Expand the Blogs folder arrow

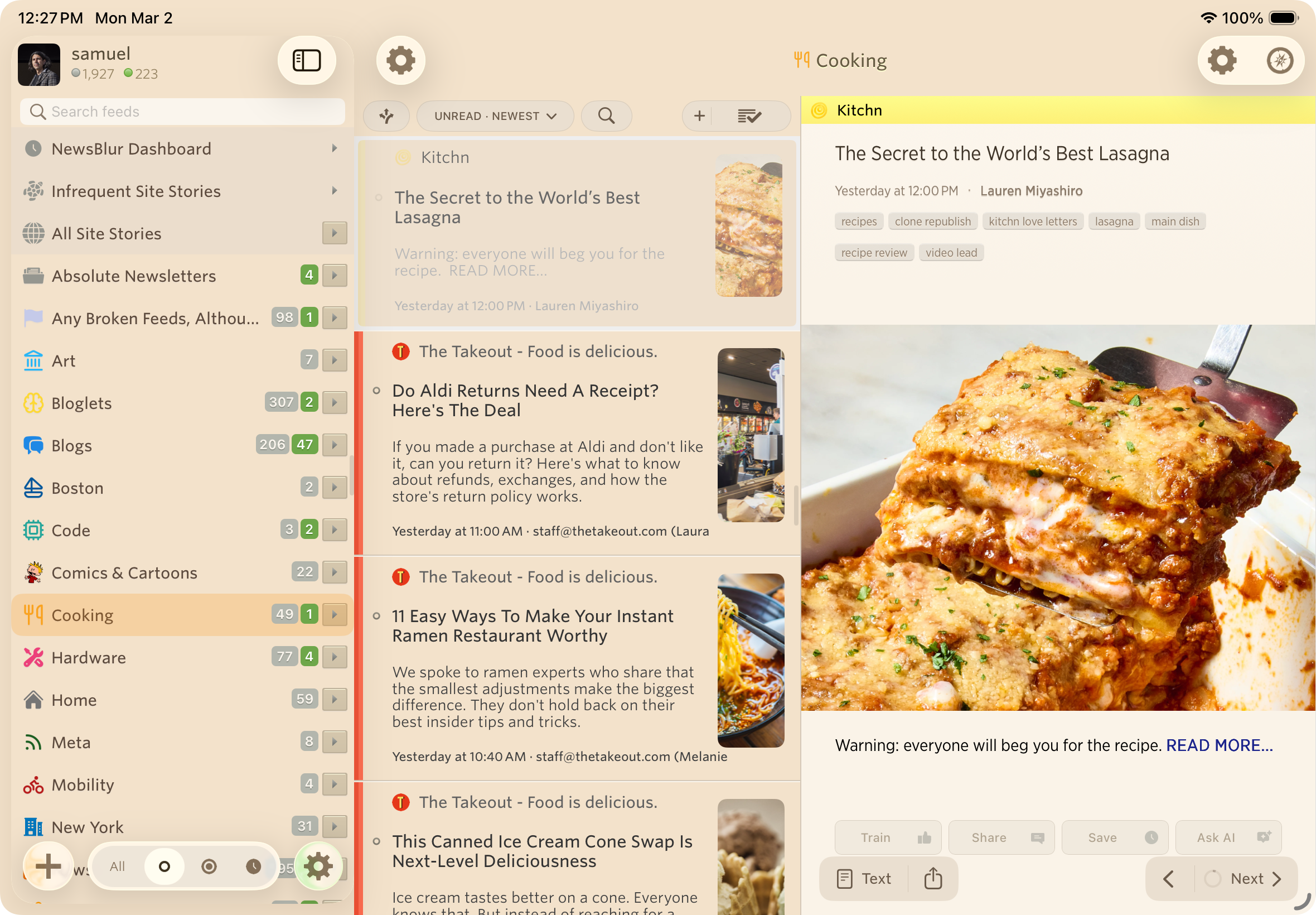pos(335,445)
